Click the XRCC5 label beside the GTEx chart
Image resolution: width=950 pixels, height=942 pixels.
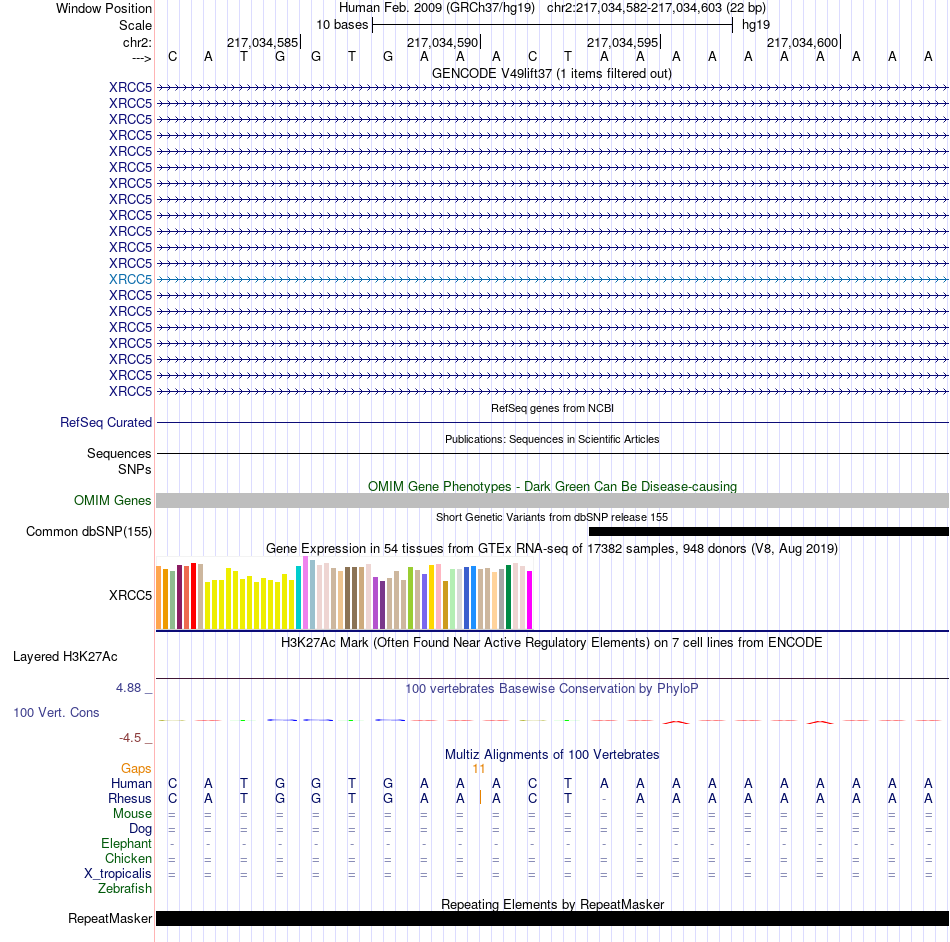pos(130,595)
